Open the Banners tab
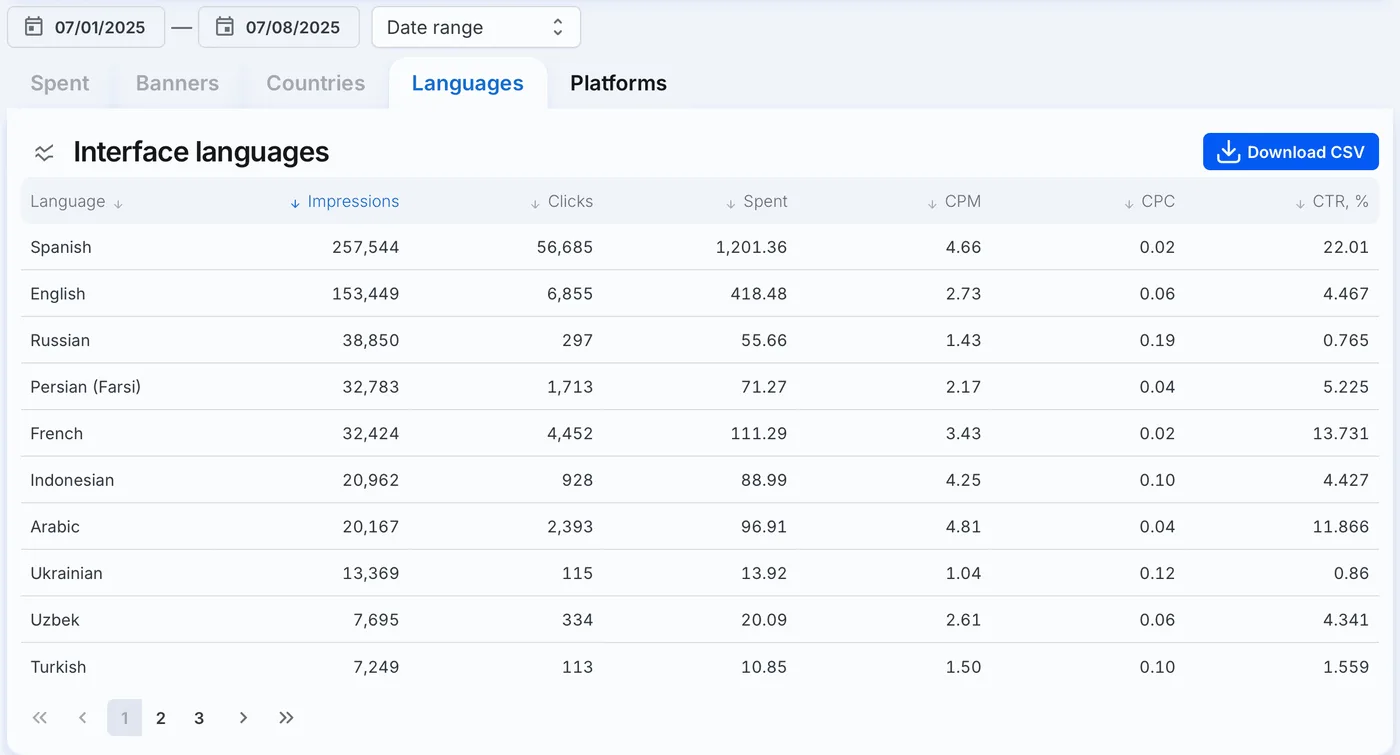Screen dimensions: 1400x755 [x=177, y=83]
